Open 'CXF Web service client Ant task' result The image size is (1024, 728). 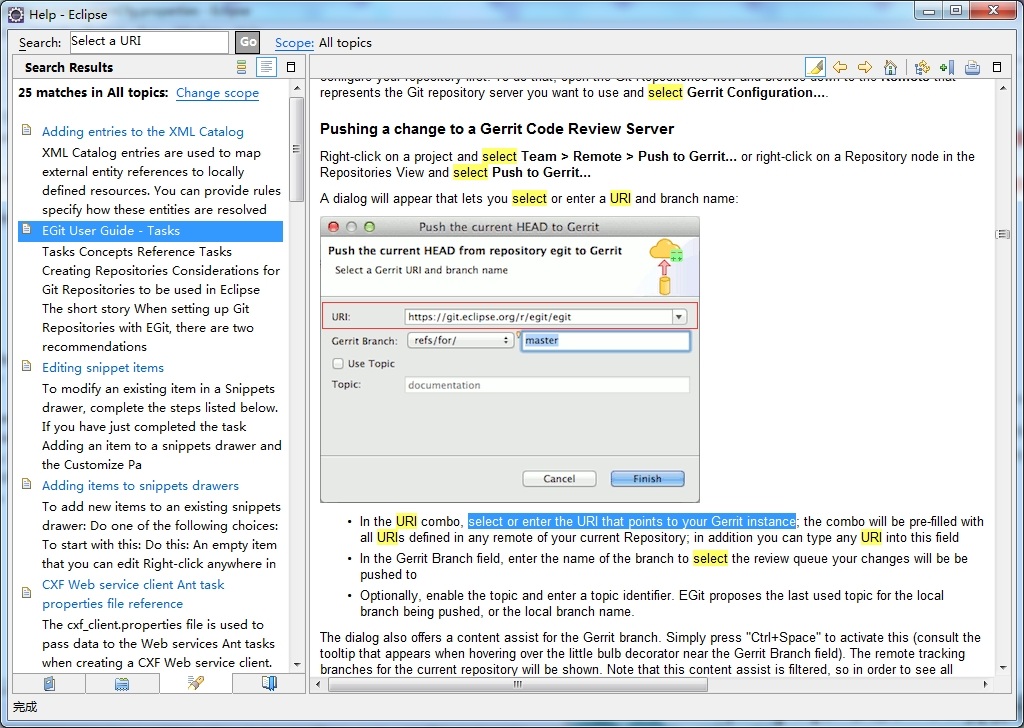(x=133, y=594)
